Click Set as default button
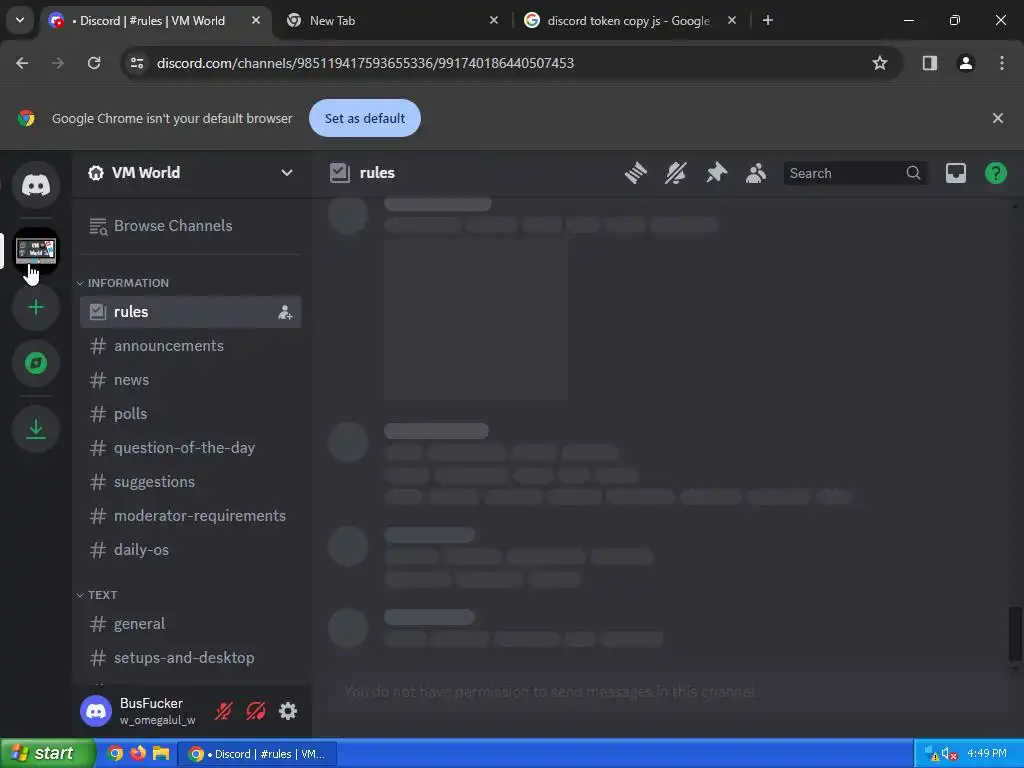Image resolution: width=1024 pixels, height=768 pixels. tap(364, 118)
